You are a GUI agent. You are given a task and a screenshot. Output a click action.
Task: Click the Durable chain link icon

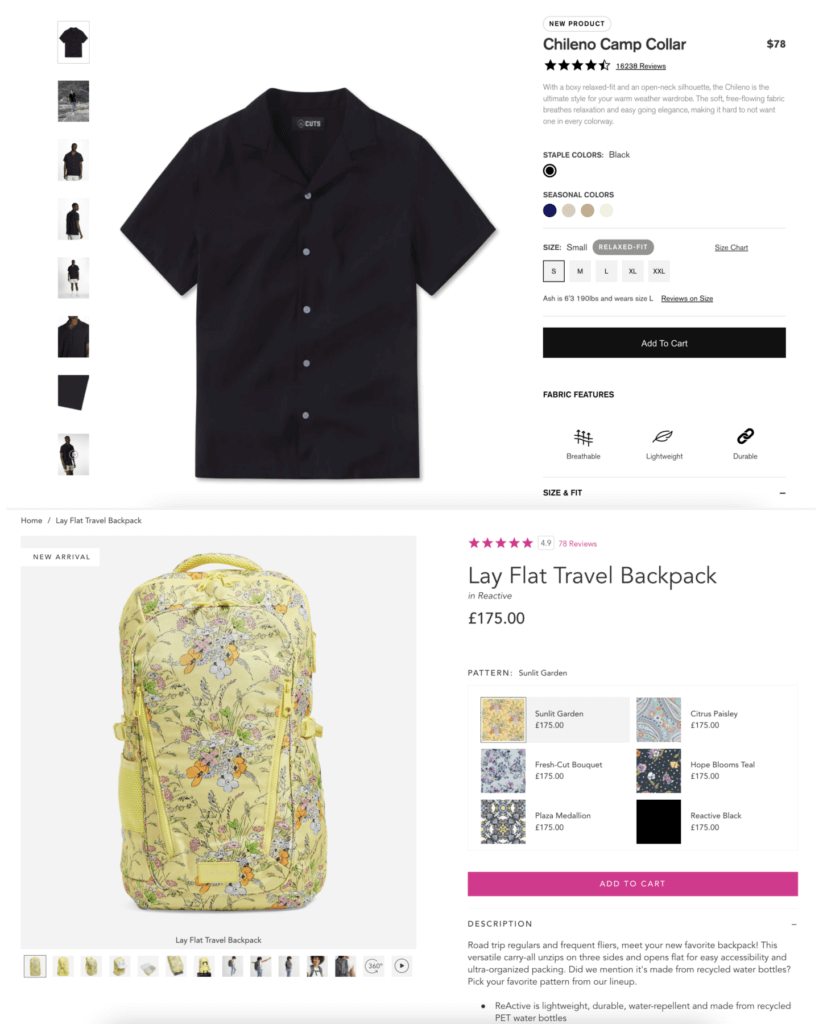point(745,436)
